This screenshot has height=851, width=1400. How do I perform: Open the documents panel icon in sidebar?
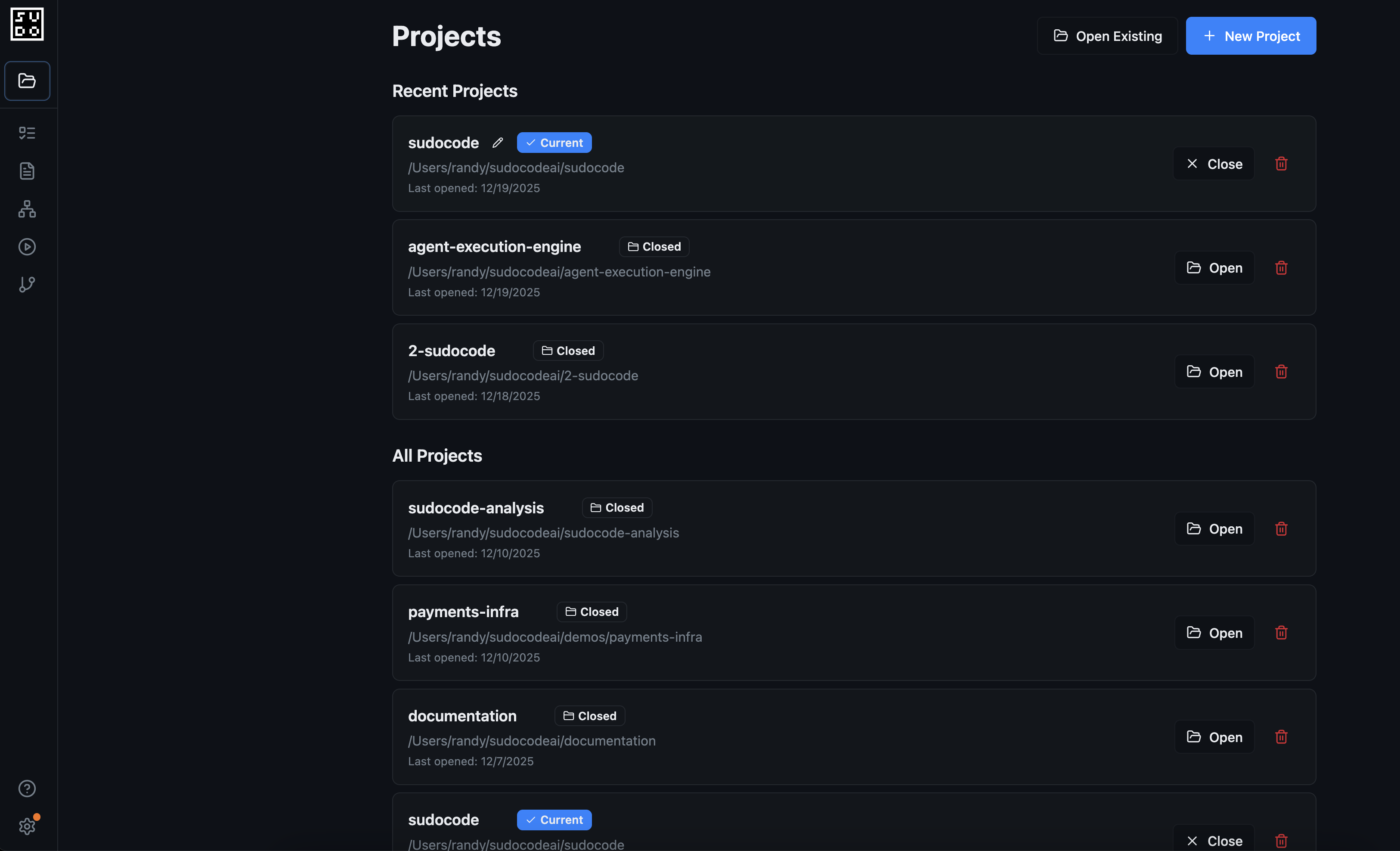point(27,171)
